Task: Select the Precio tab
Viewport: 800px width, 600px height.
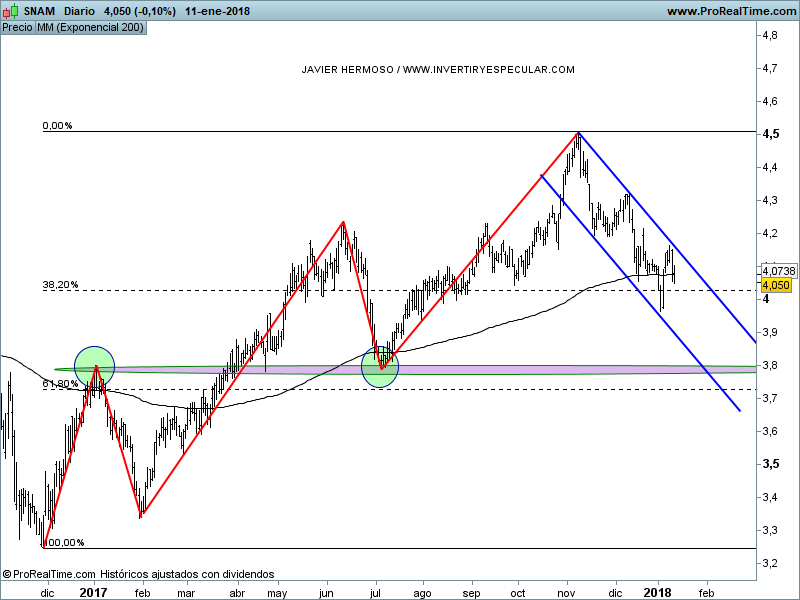Action: (x=17, y=27)
